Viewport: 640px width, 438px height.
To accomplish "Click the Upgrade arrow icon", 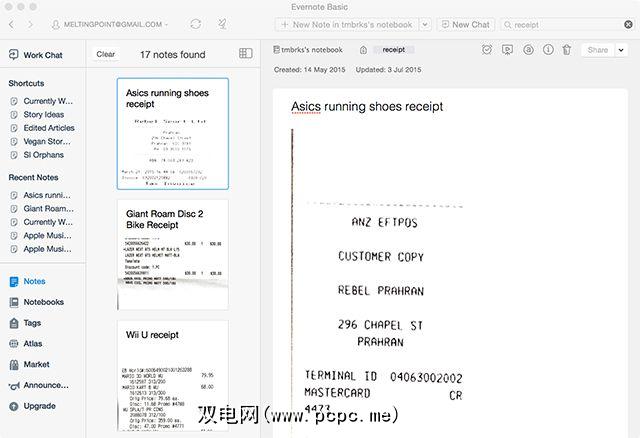I will coord(14,406).
